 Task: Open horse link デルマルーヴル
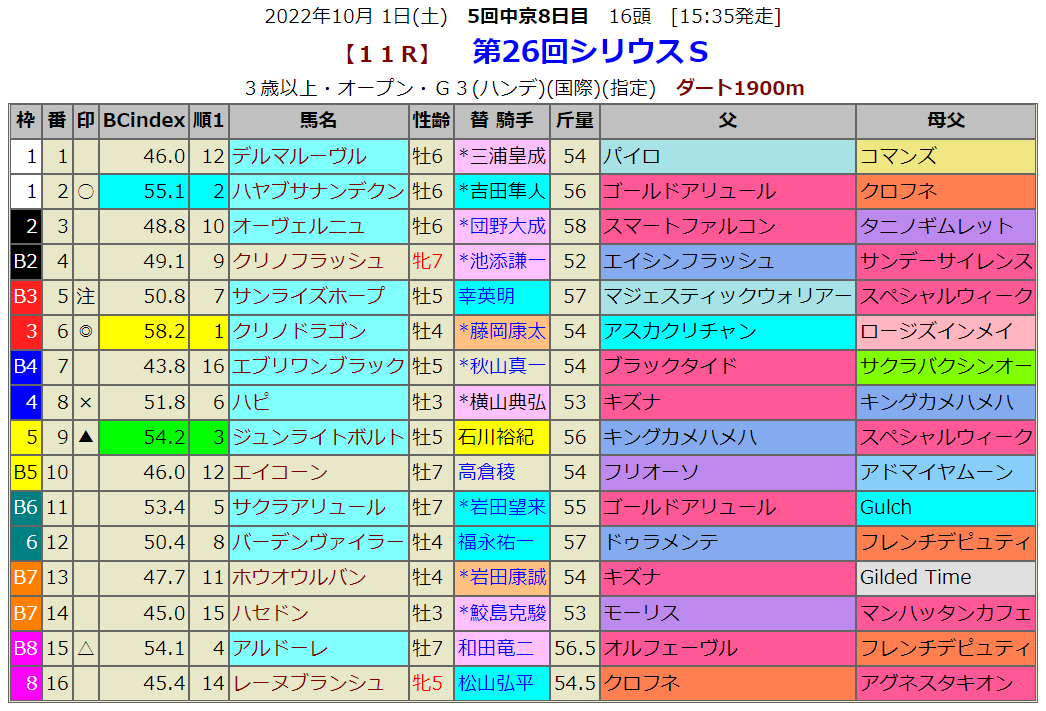pyautogui.click(x=299, y=156)
